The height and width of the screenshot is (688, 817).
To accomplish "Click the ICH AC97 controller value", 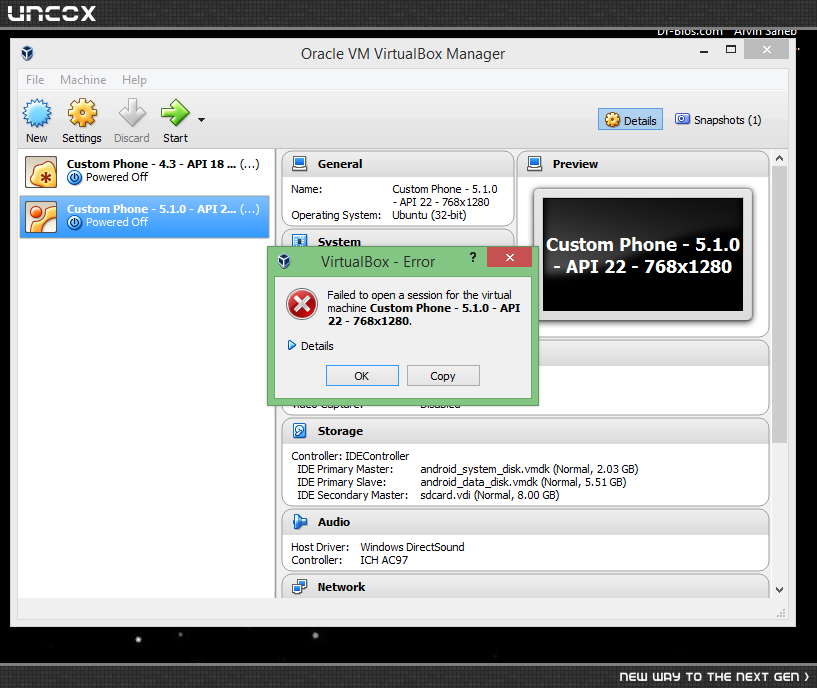I will [384, 560].
